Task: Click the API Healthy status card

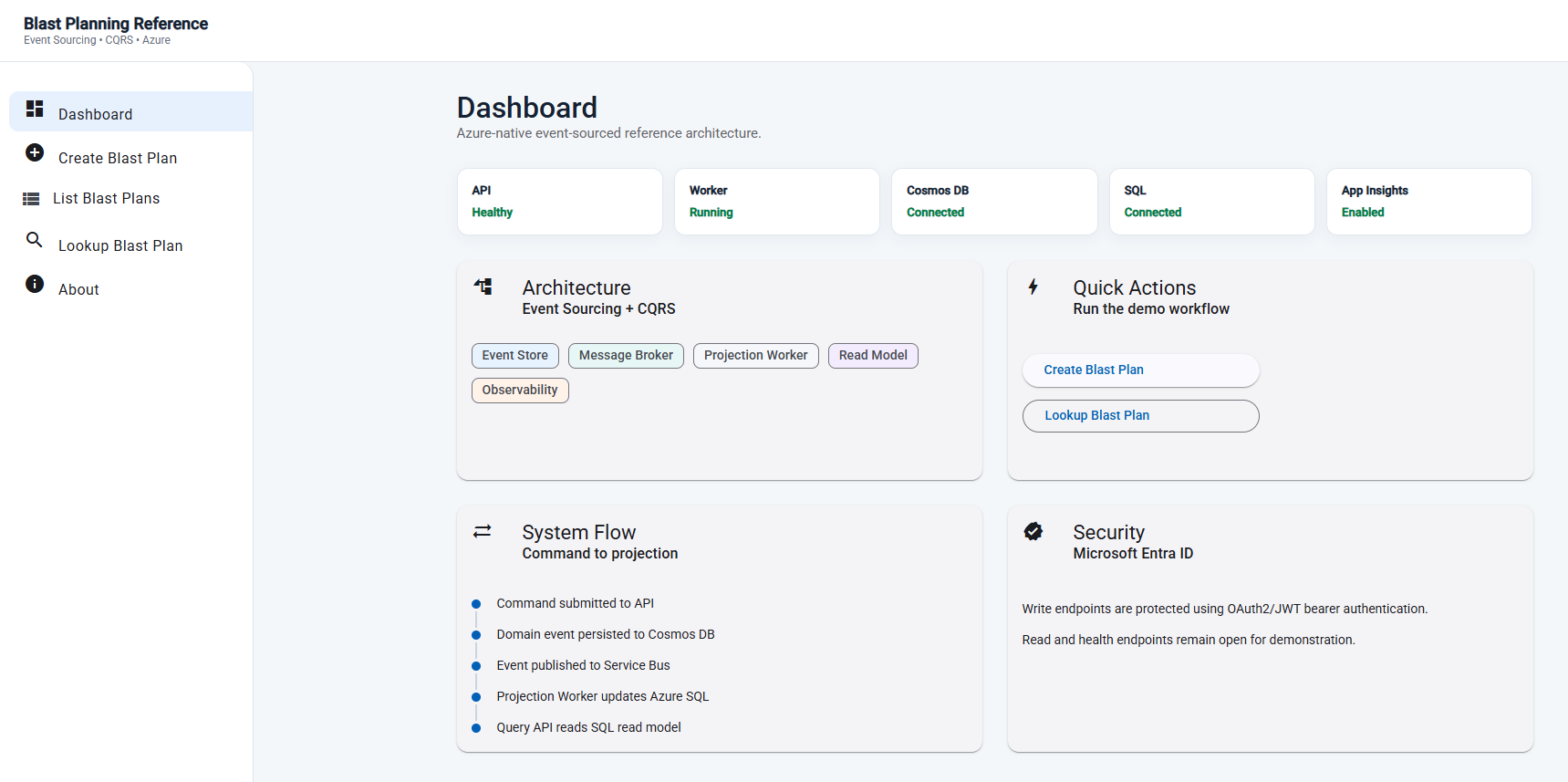Action: click(560, 202)
